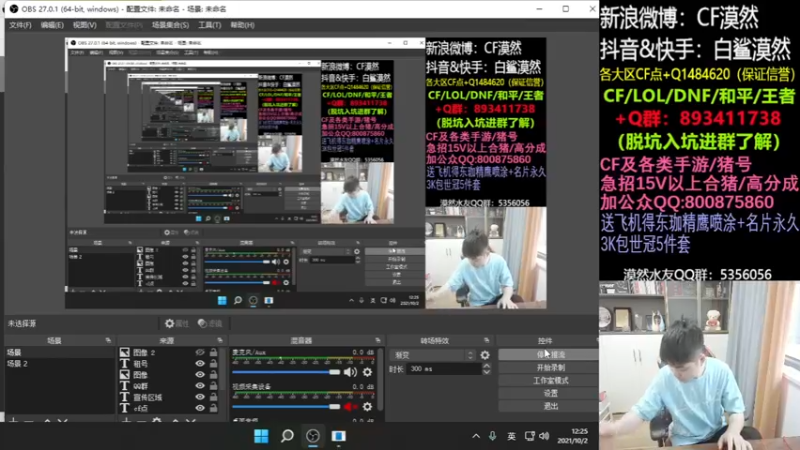This screenshot has height=450, width=800.
Task: Select the 图像 source name
Action: click(x=140, y=374)
